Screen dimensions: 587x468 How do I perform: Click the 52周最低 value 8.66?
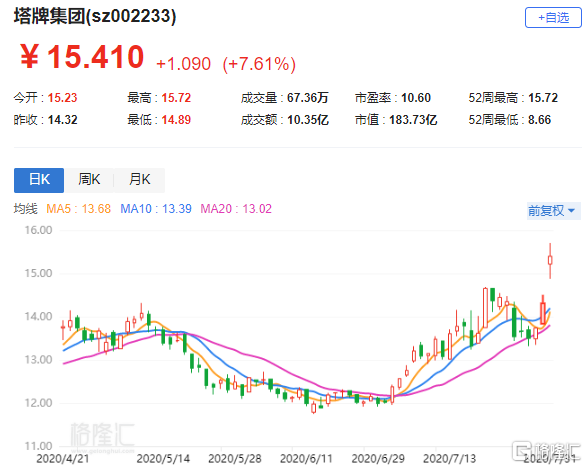539,120
